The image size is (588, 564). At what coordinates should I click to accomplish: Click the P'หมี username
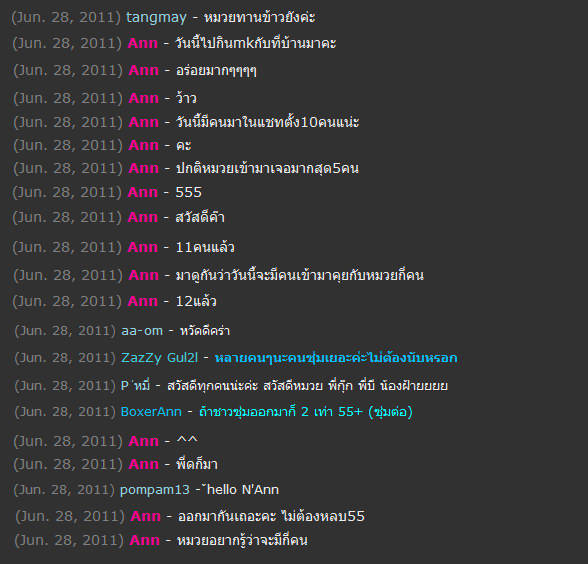(x=135, y=385)
